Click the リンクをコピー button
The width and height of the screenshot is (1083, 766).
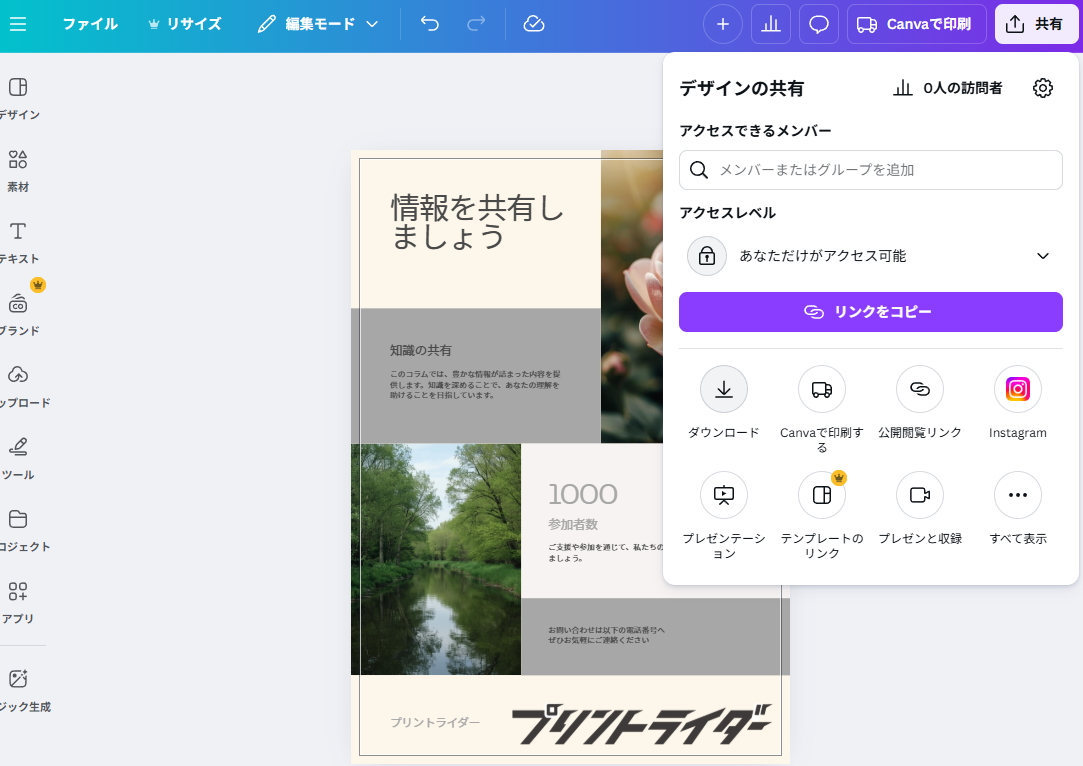click(x=870, y=311)
